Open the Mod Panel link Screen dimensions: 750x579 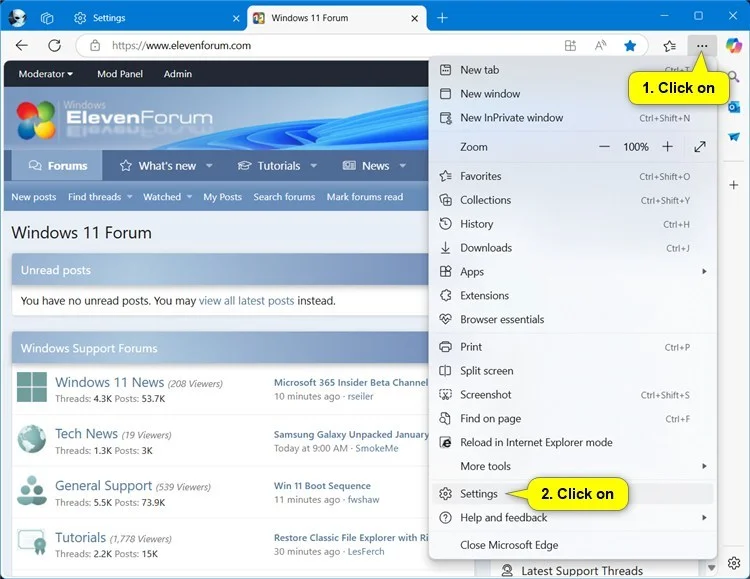point(120,74)
